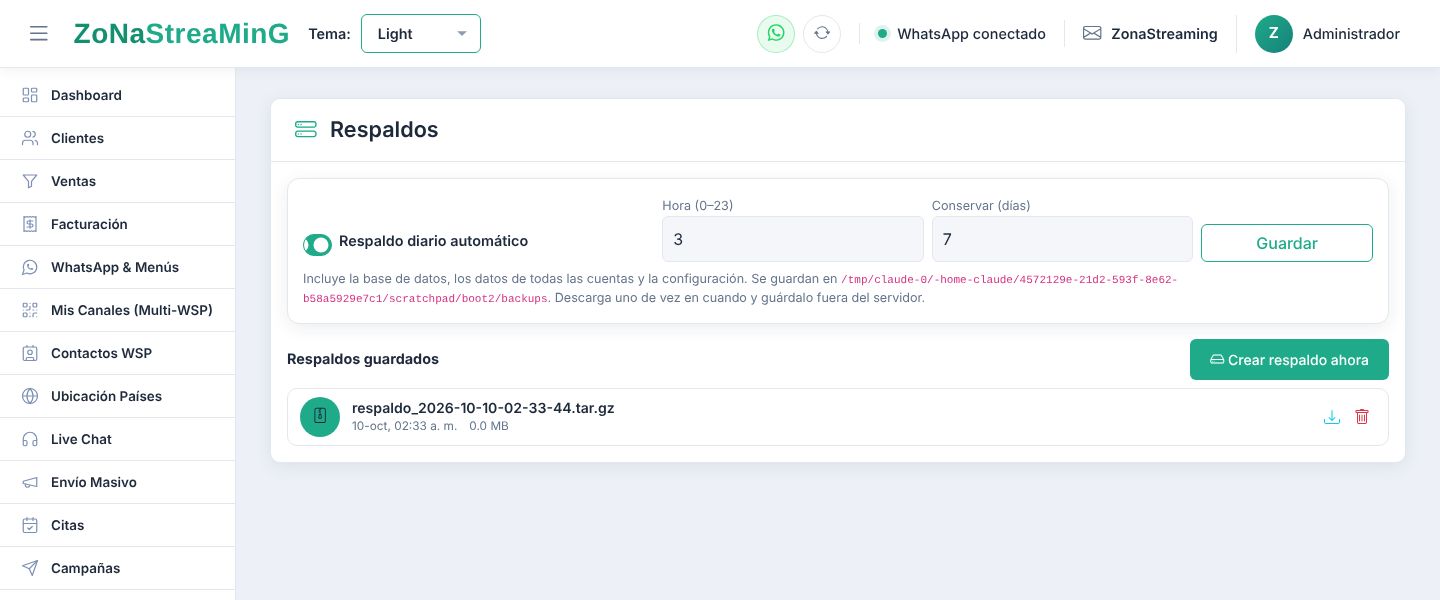Click the Guardar button
1440x600 pixels.
[1286, 243]
